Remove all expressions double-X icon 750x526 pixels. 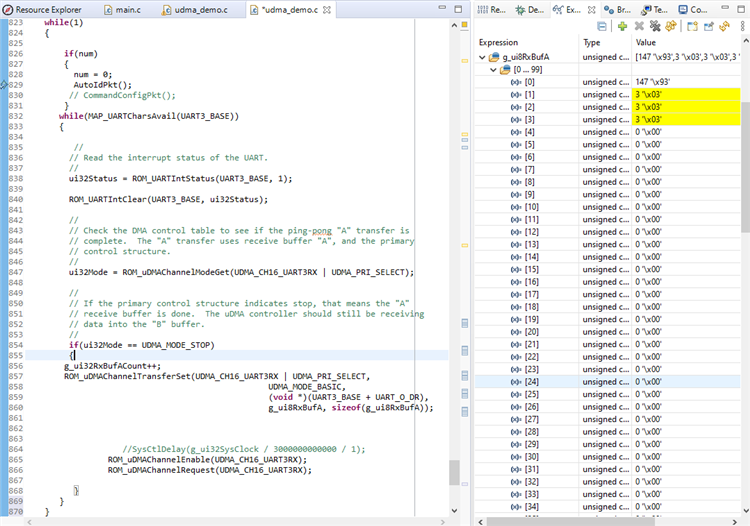(x=655, y=26)
